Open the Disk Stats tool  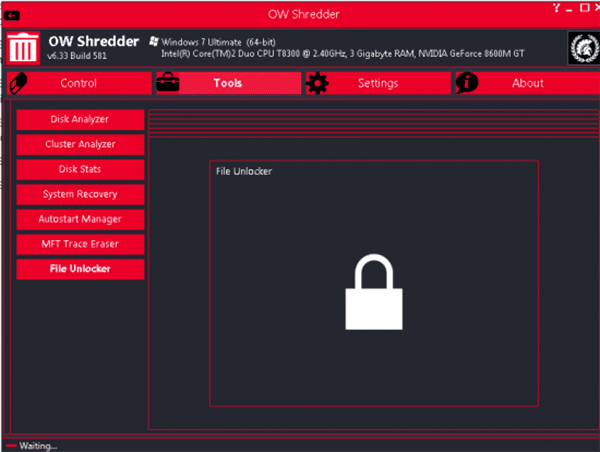click(80, 169)
